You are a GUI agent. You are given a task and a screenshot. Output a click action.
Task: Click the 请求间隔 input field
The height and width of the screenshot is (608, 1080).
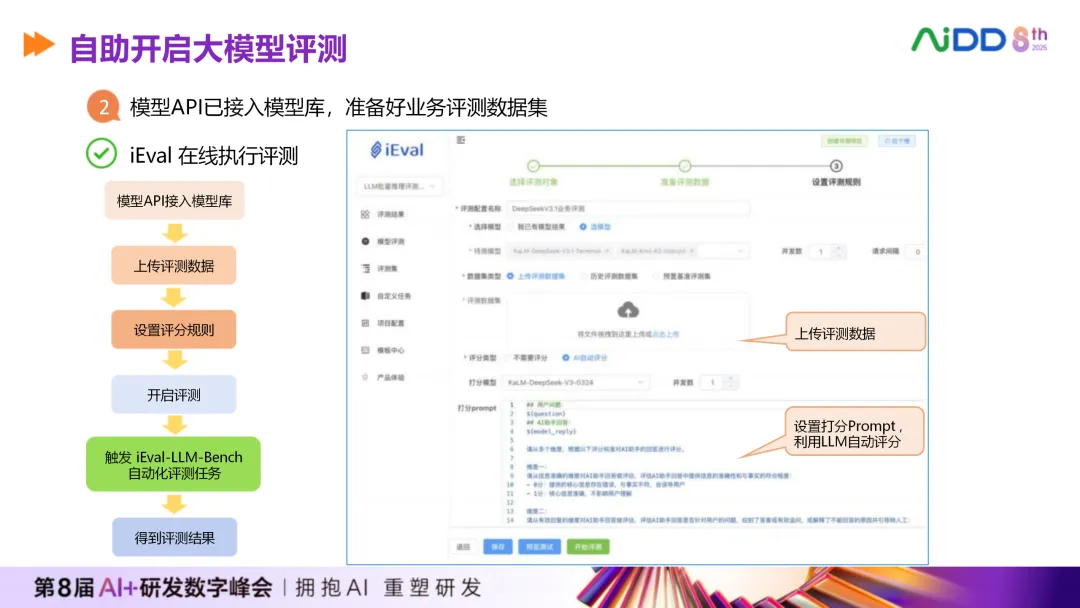(x=916, y=251)
